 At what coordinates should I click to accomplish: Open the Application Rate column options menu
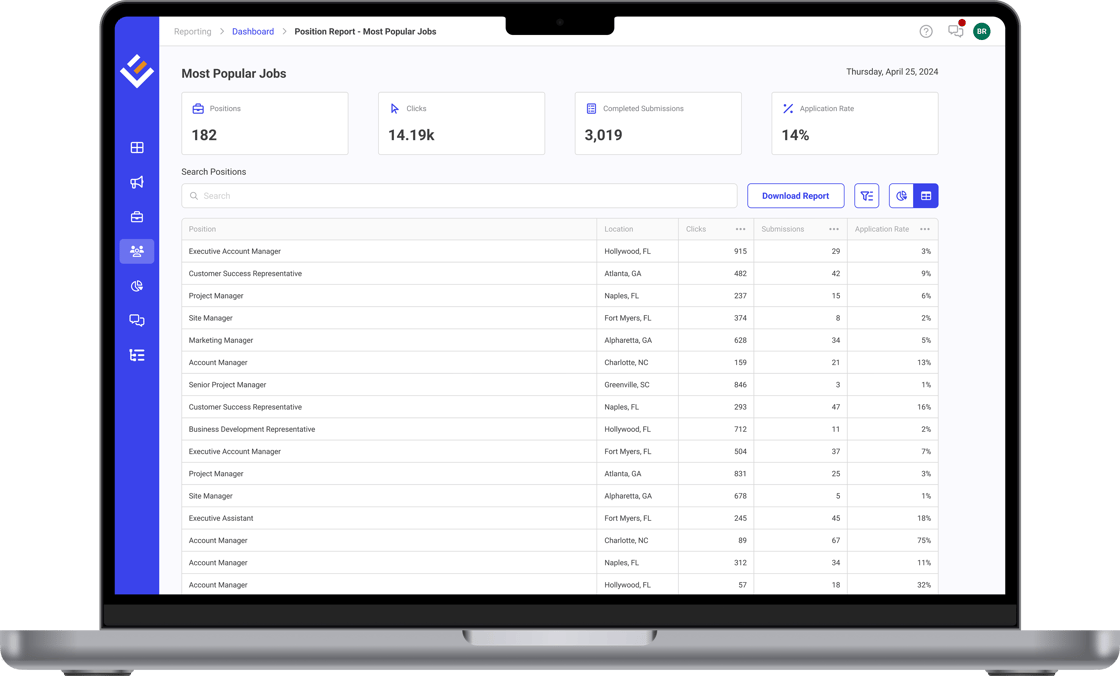click(925, 229)
